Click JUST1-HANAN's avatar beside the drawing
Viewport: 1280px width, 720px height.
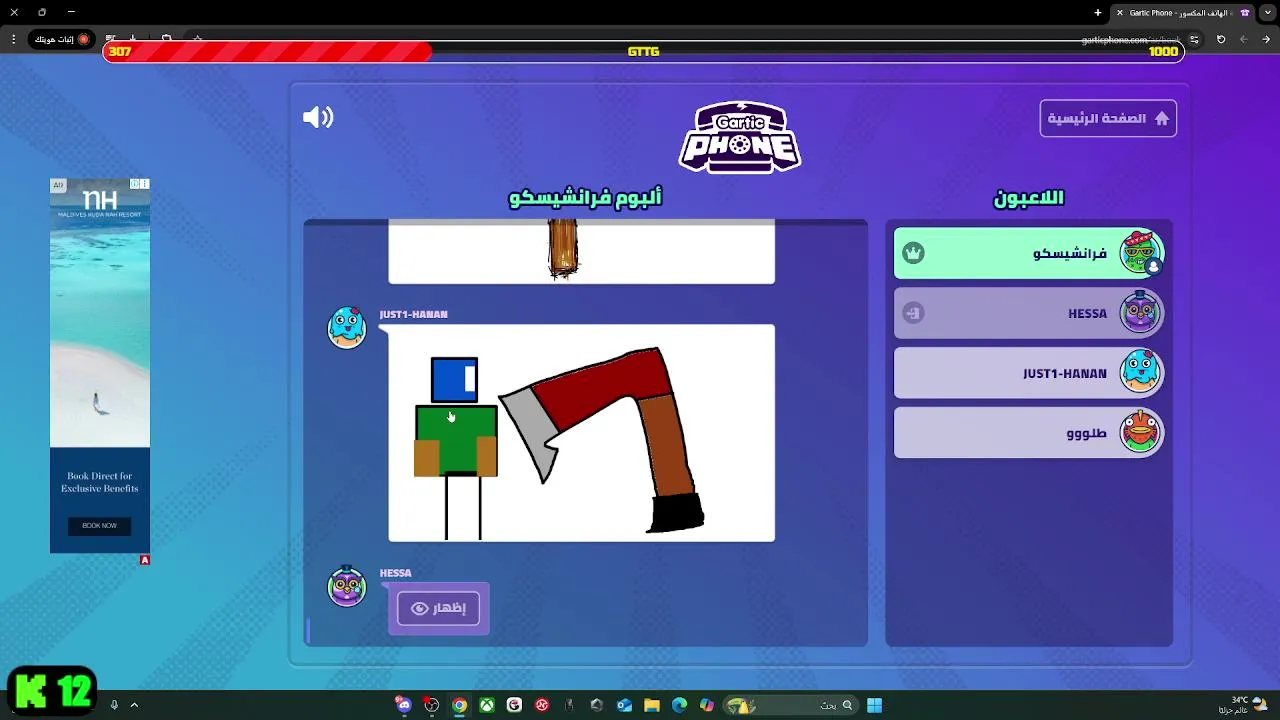pyautogui.click(x=347, y=327)
